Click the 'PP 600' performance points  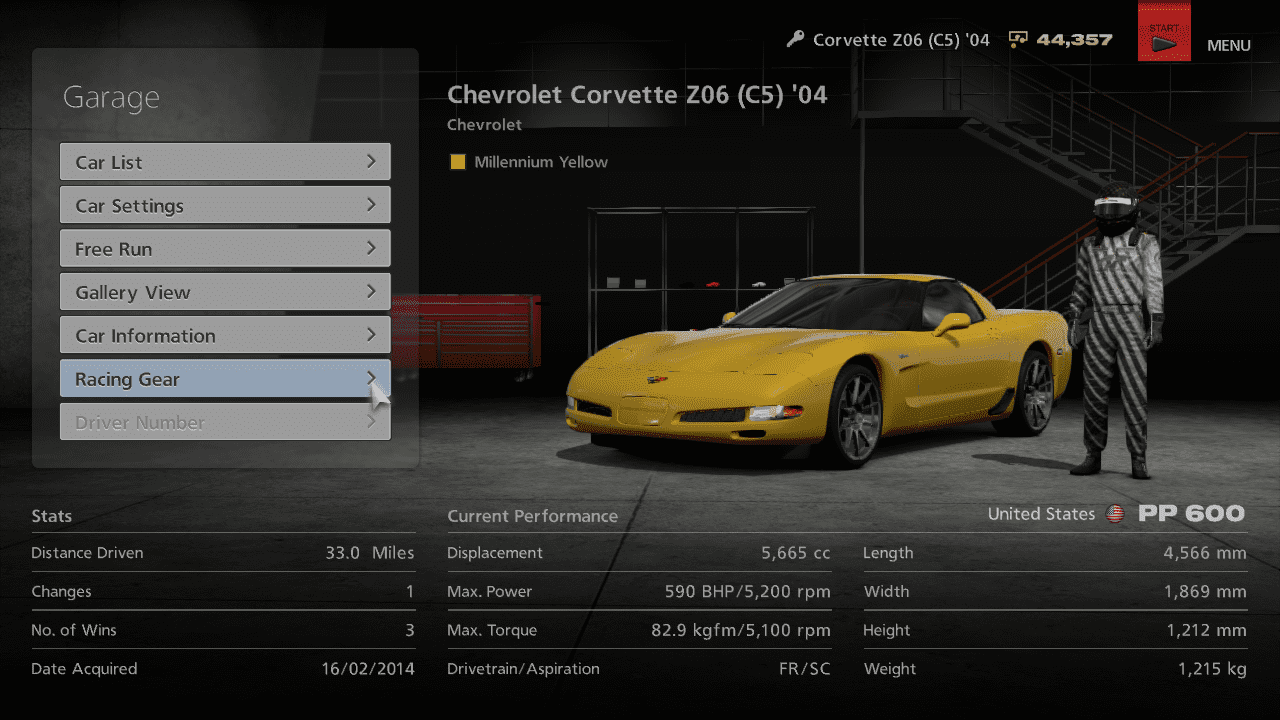pos(1191,514)
